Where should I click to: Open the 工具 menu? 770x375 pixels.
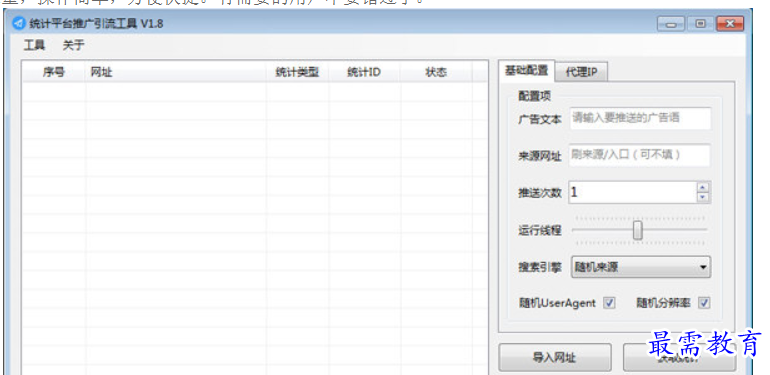point(34,46)
